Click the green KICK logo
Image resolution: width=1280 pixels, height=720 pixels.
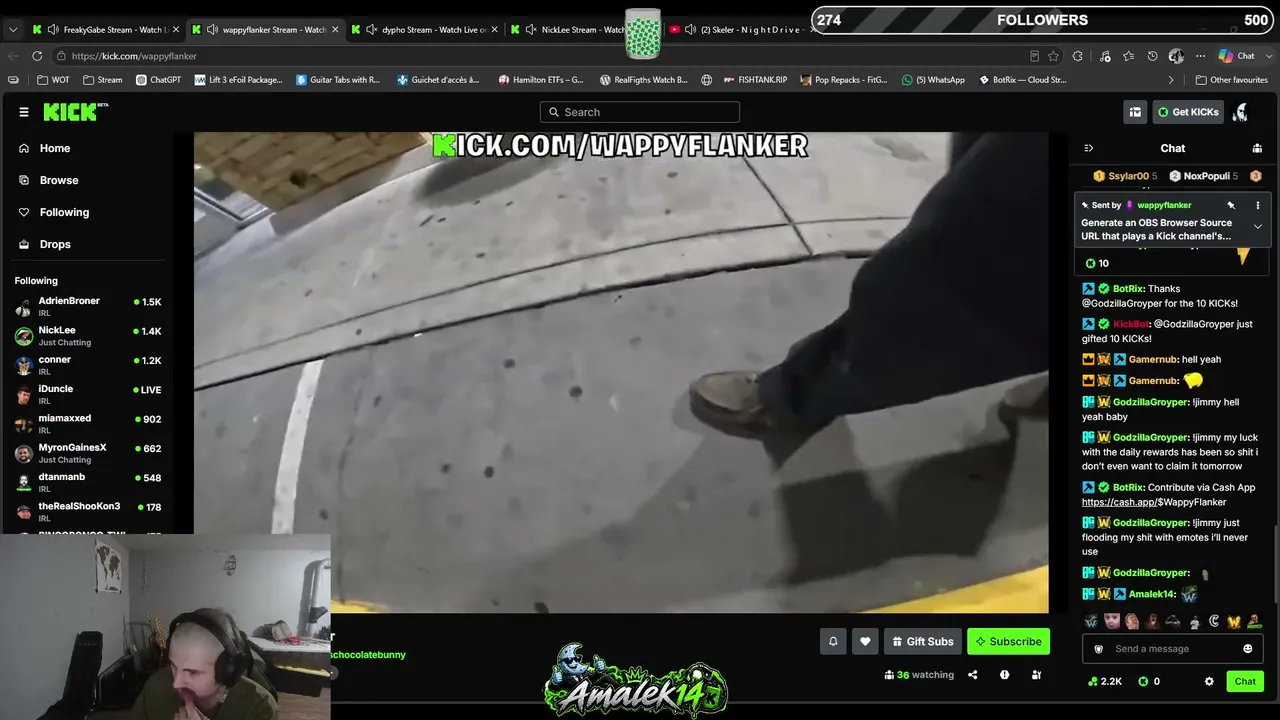click(x=75, y=112)
